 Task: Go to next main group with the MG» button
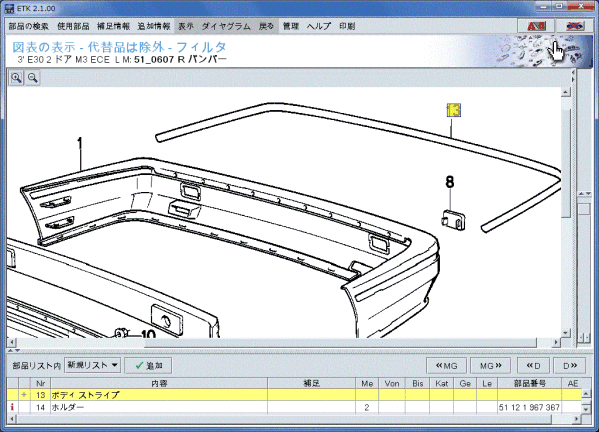pyautogui.click(x=490, y=366)
